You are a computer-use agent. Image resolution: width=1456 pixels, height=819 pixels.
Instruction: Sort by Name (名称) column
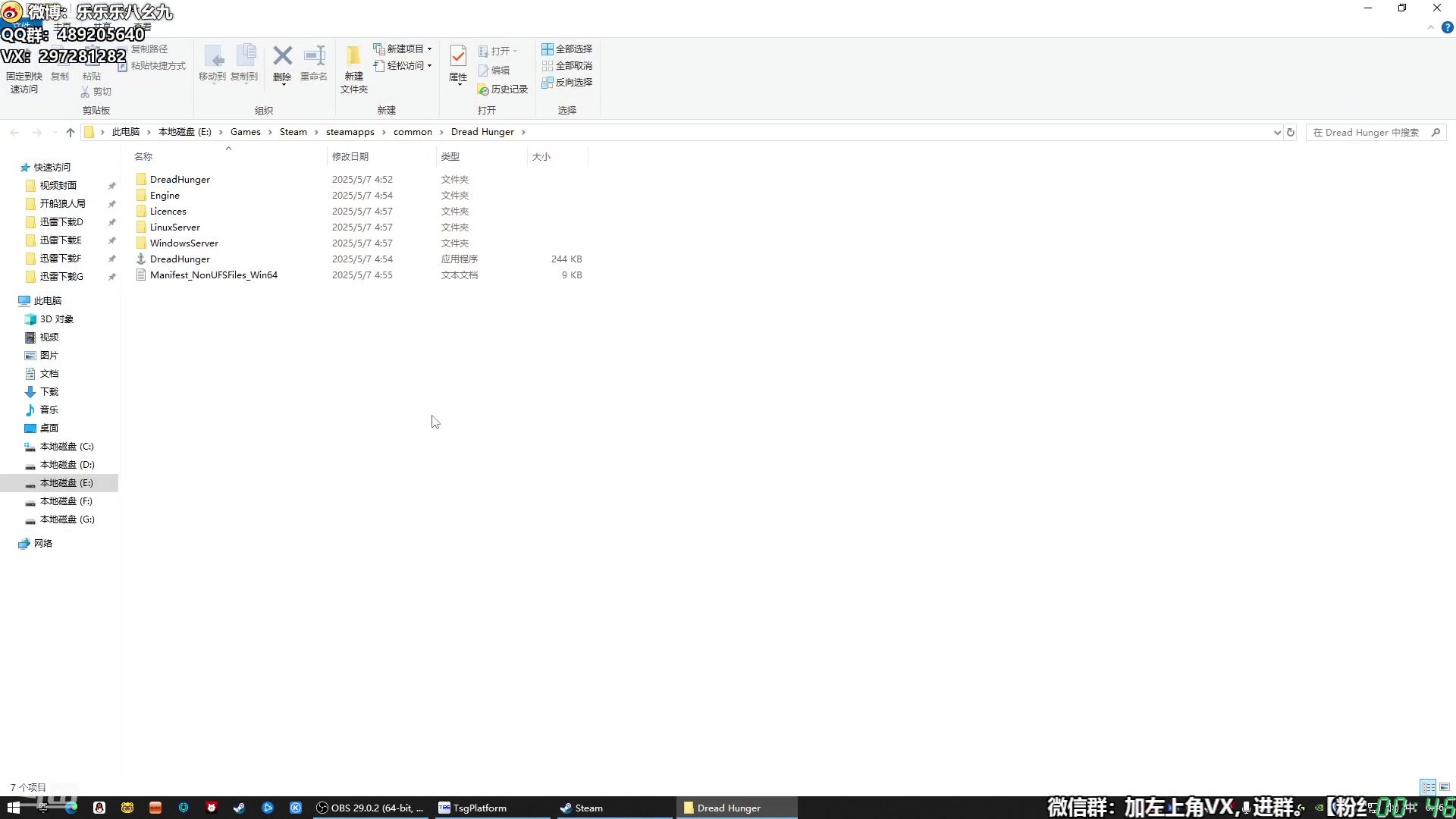(x=227, y=157)
